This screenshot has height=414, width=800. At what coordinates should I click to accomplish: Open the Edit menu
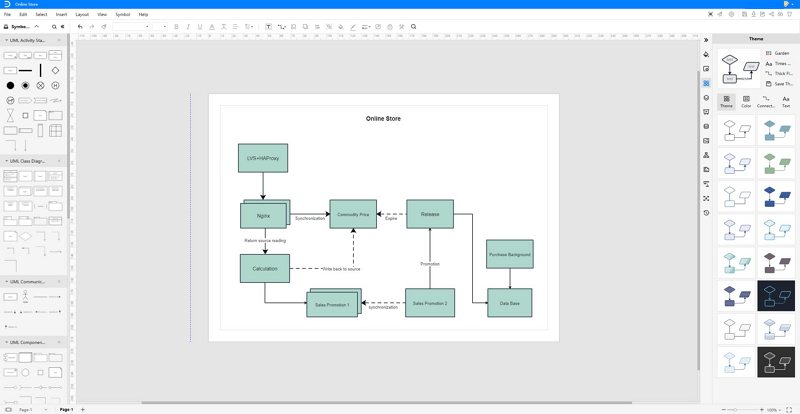(x=23, y=14)
